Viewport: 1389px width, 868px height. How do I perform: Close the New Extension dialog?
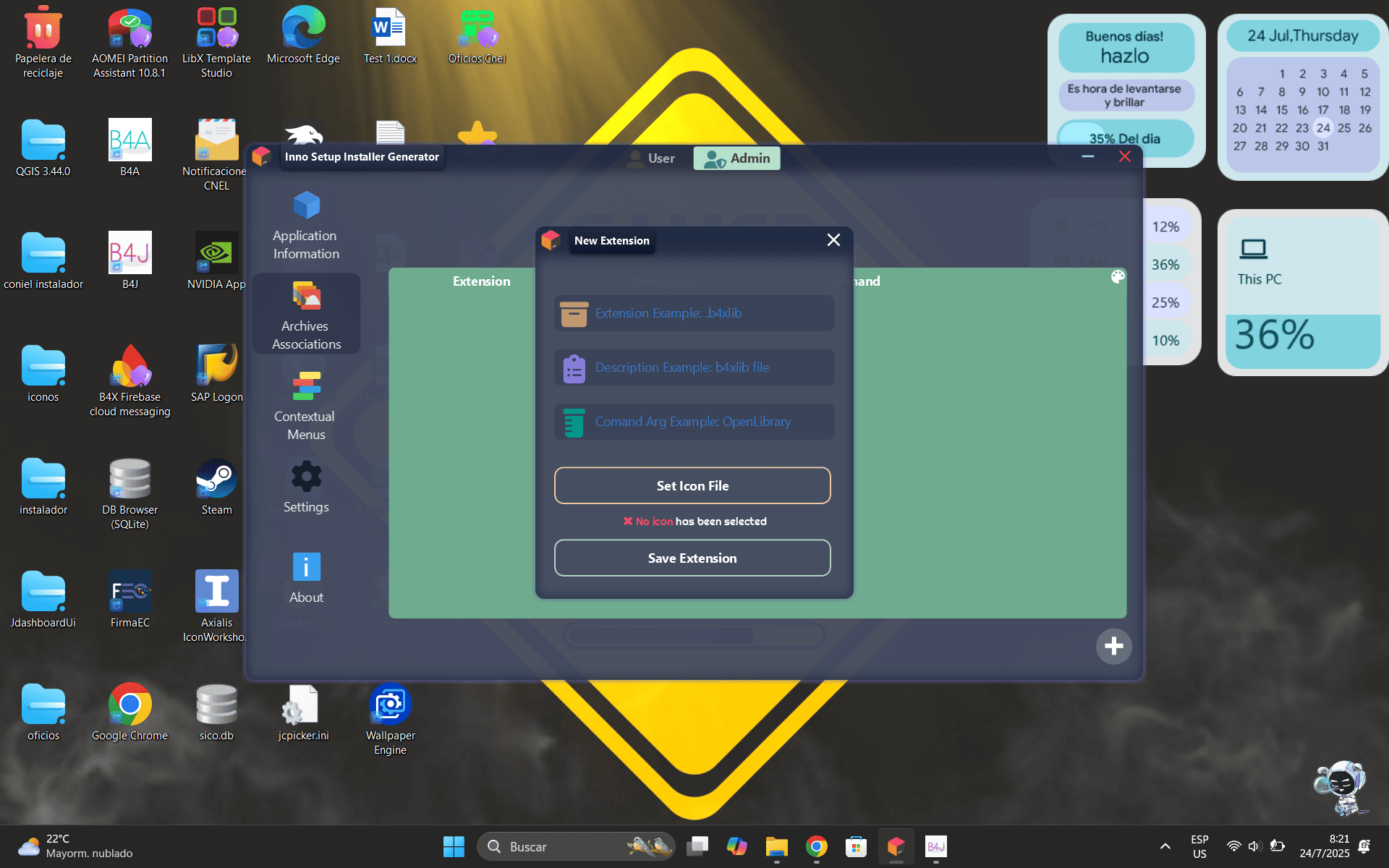(x=833, y=240)
